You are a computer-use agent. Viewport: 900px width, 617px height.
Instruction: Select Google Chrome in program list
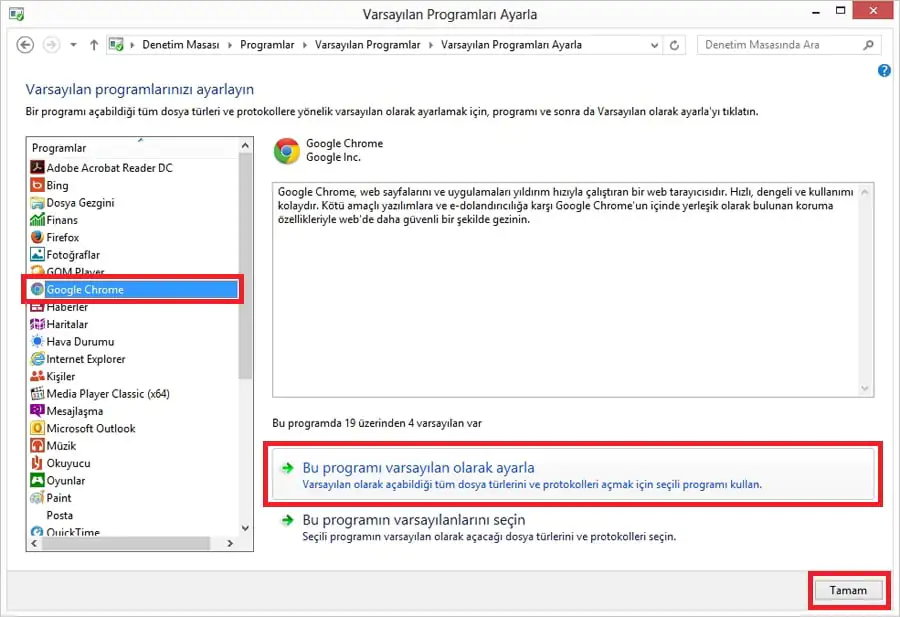click(133, 289)
